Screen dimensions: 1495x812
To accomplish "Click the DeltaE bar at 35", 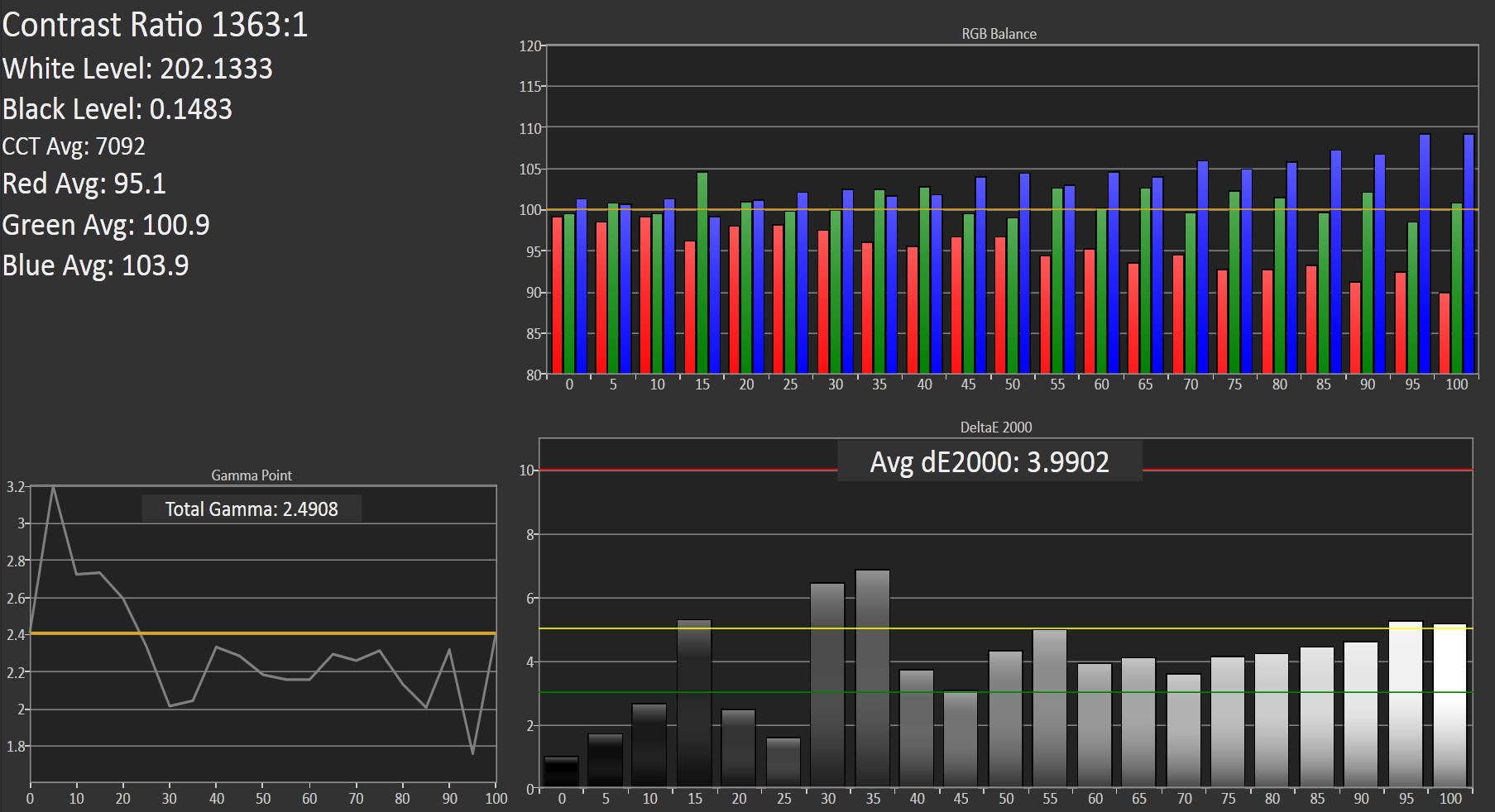I will pyautogui.click(x=873, y=678).
